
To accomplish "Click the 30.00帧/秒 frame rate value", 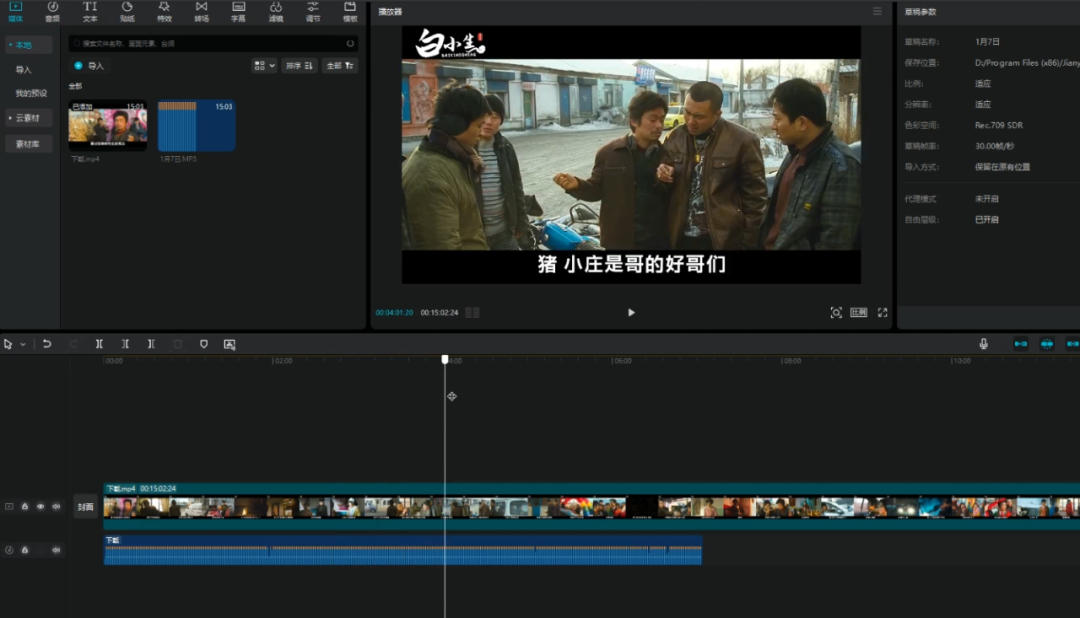I will pos(994,146).
